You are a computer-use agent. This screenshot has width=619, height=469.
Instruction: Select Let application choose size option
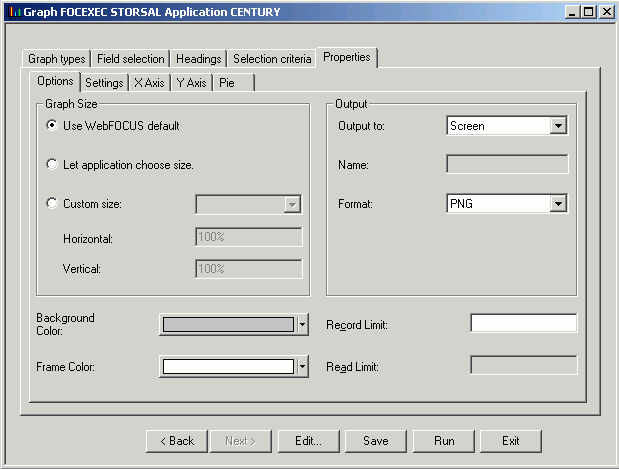coord(52,164)
